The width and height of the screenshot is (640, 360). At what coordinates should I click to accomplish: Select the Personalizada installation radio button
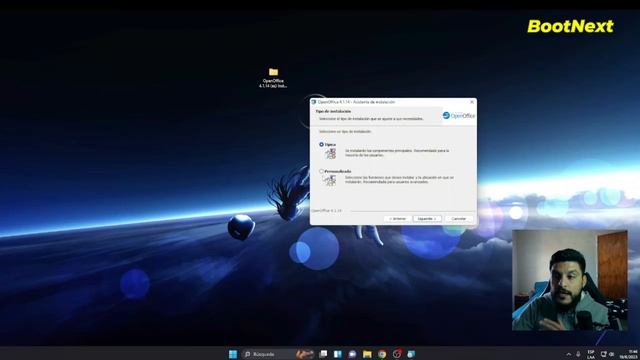[x=322, y=171]
